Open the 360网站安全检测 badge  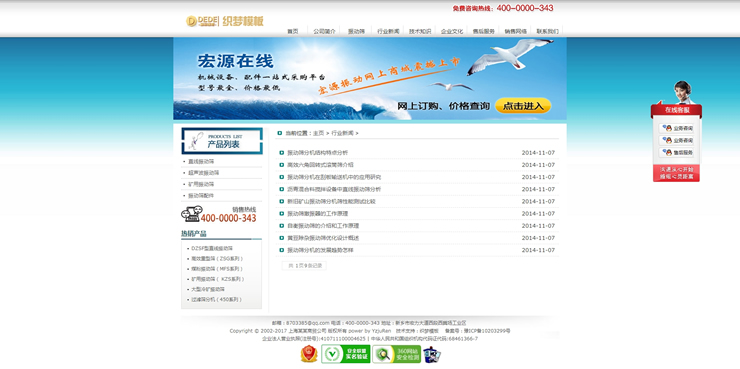[x=396, y=354]
